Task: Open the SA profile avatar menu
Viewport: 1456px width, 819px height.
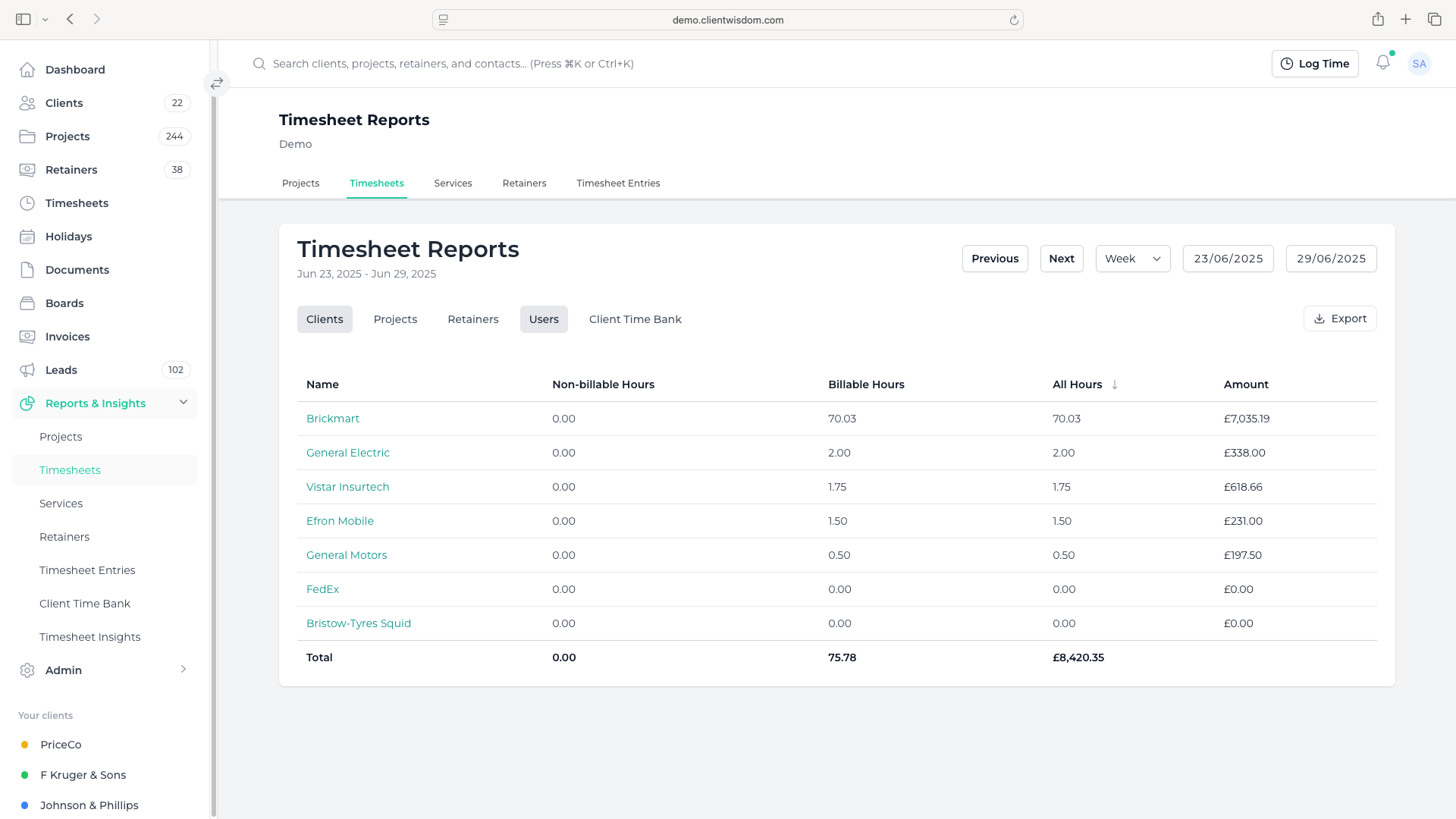Action: [1420, 64]
